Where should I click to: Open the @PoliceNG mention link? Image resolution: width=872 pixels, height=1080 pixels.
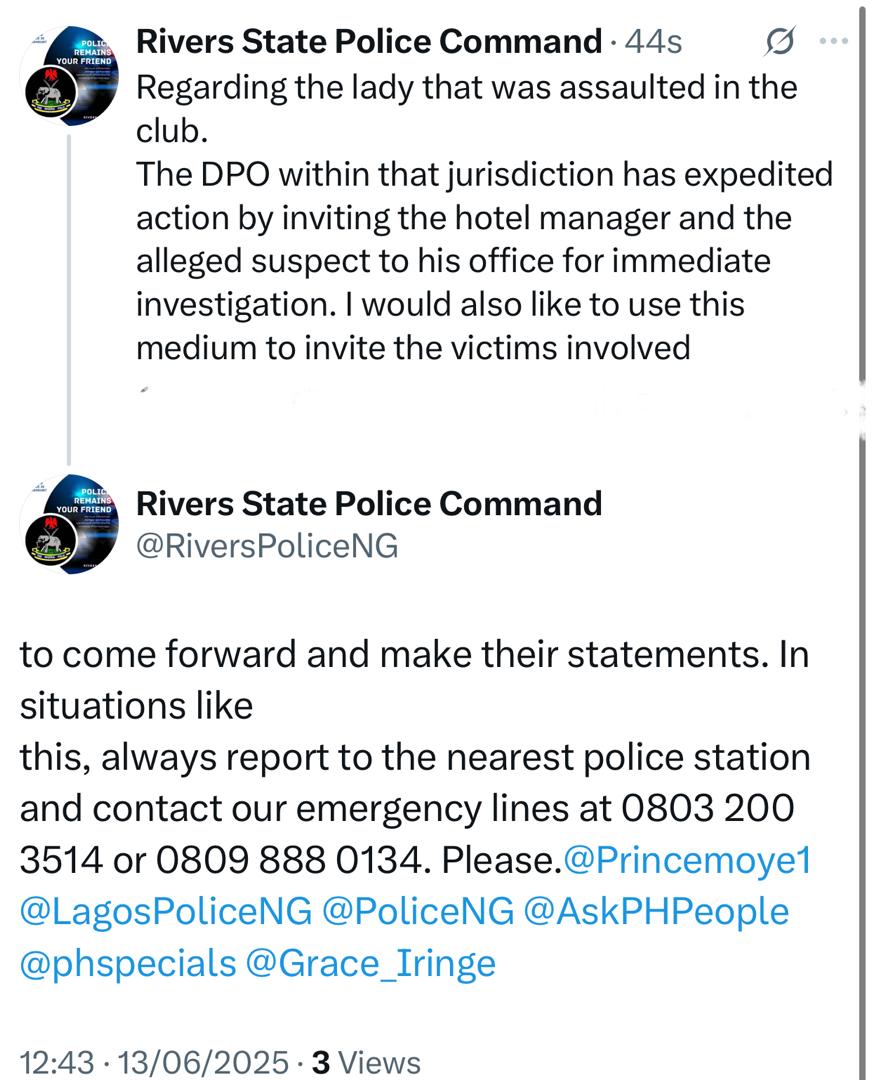418,911
